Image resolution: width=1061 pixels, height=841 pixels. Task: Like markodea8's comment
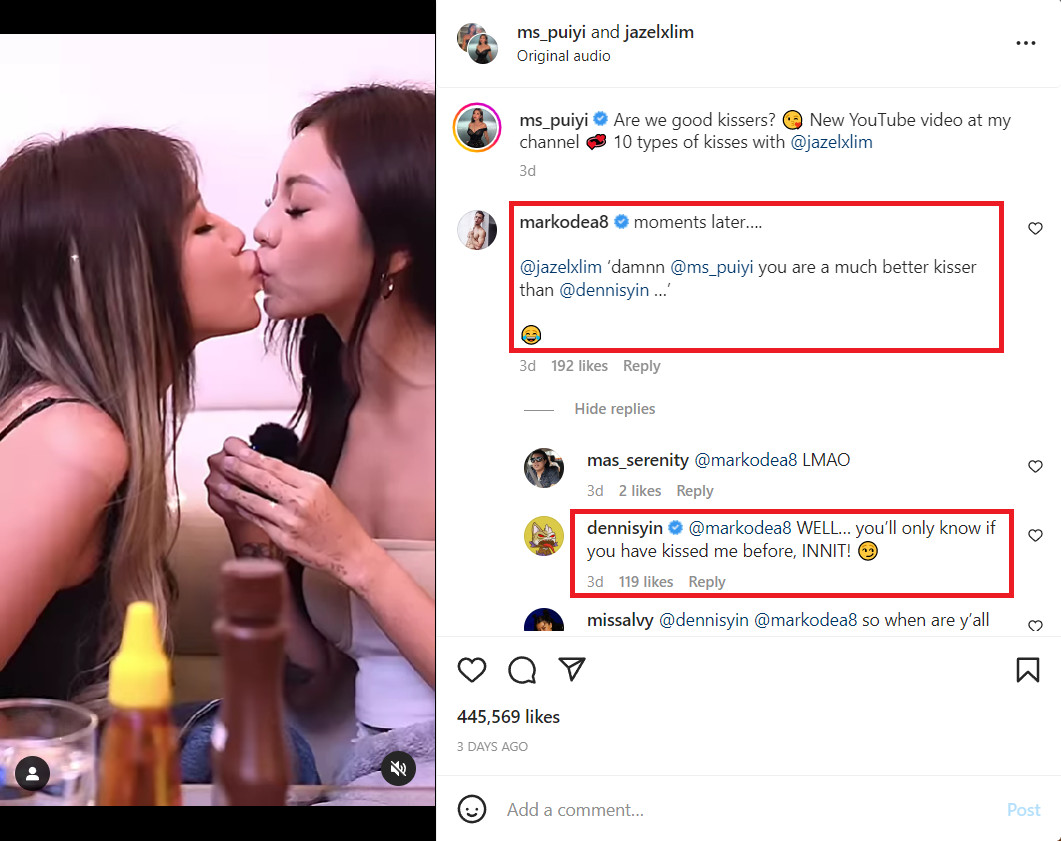[x=1035, y=229]
